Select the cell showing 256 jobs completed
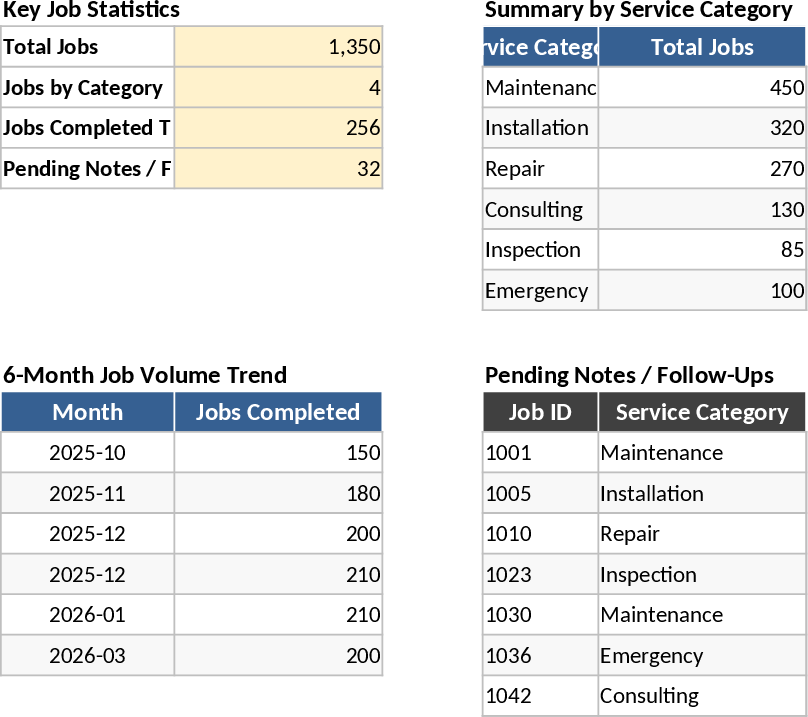Screen dimensions: 808x717 pyautogui.click(x=278, y=128)
